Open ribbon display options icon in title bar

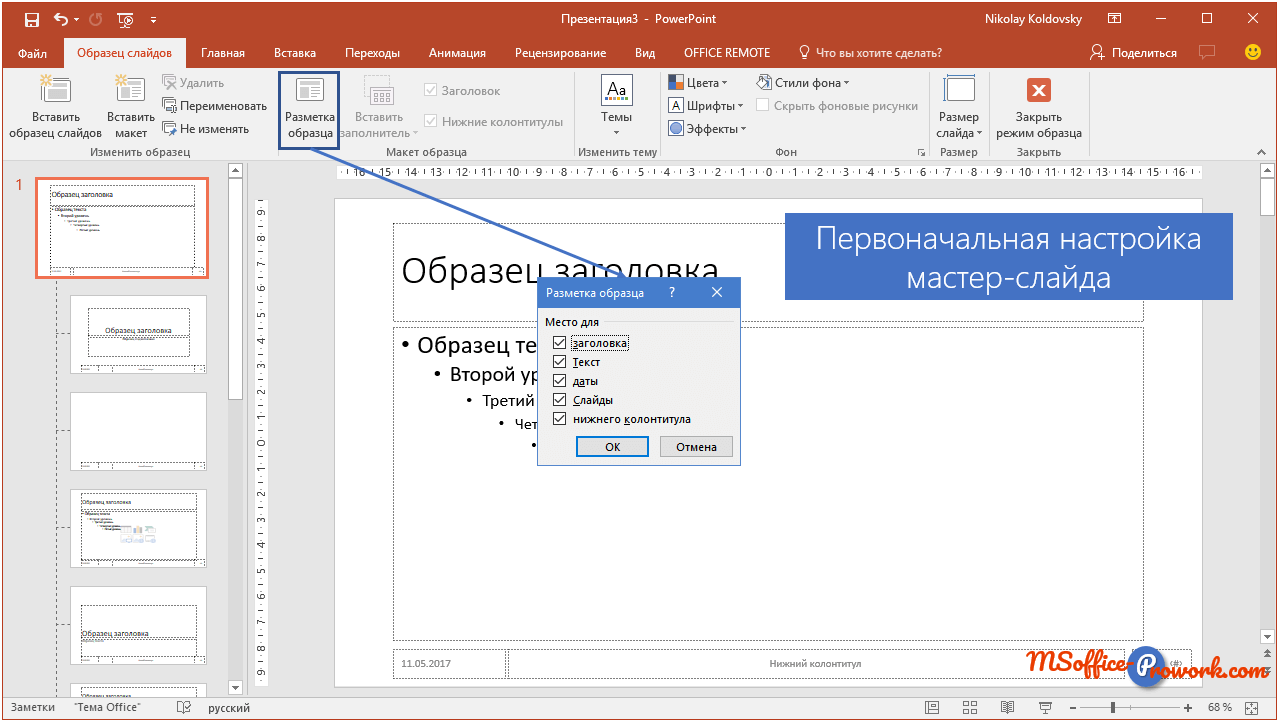point(1115,19)
